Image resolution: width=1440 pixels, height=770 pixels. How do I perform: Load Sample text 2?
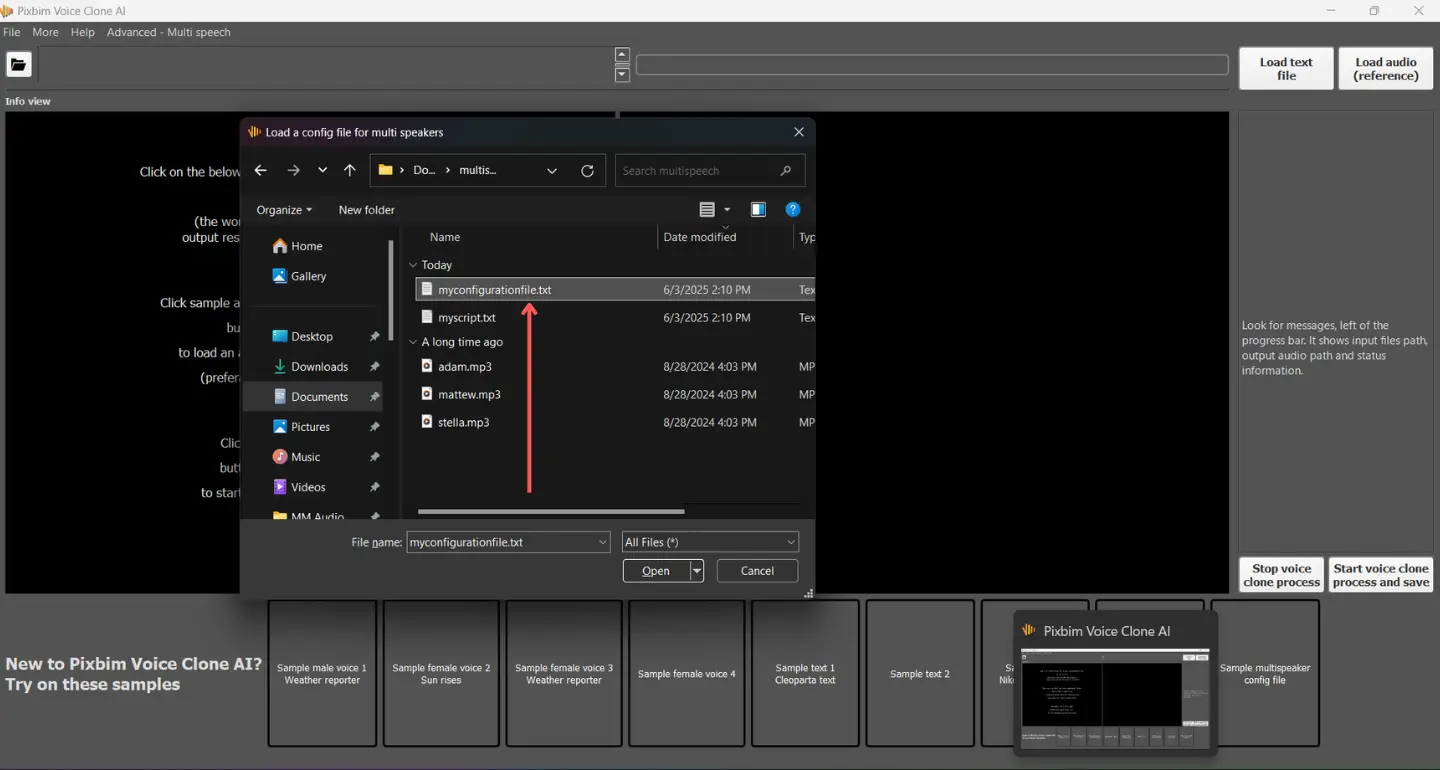pos(920,673)
